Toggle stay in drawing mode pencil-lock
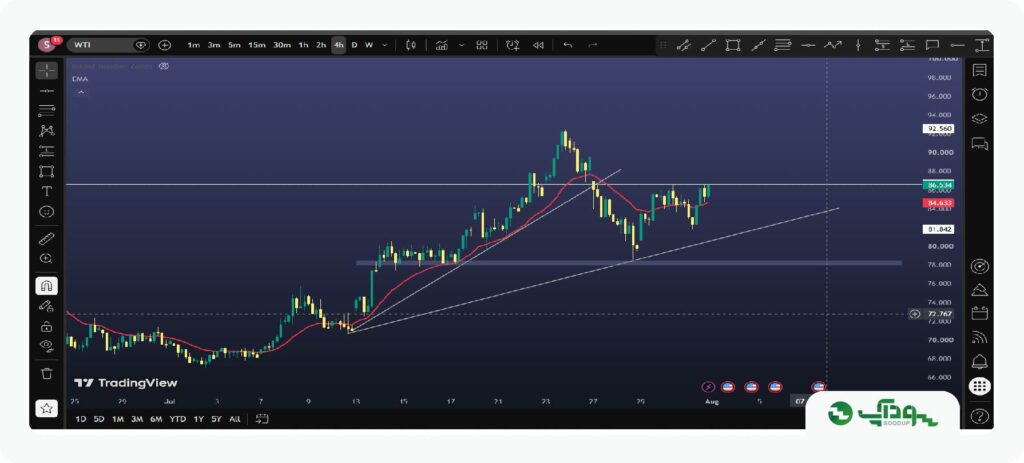 [46, 306]
